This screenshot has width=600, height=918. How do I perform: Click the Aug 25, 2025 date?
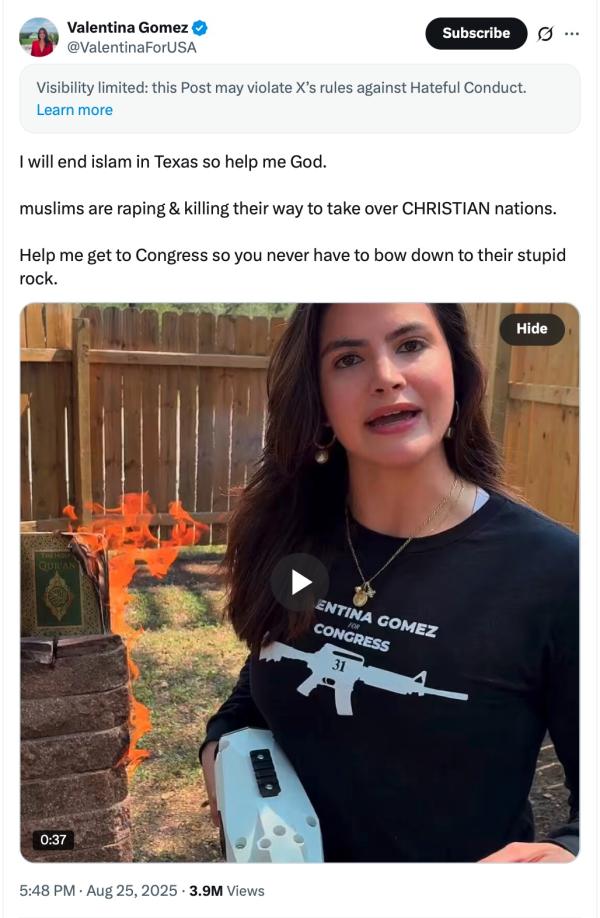tap(132, 890)
